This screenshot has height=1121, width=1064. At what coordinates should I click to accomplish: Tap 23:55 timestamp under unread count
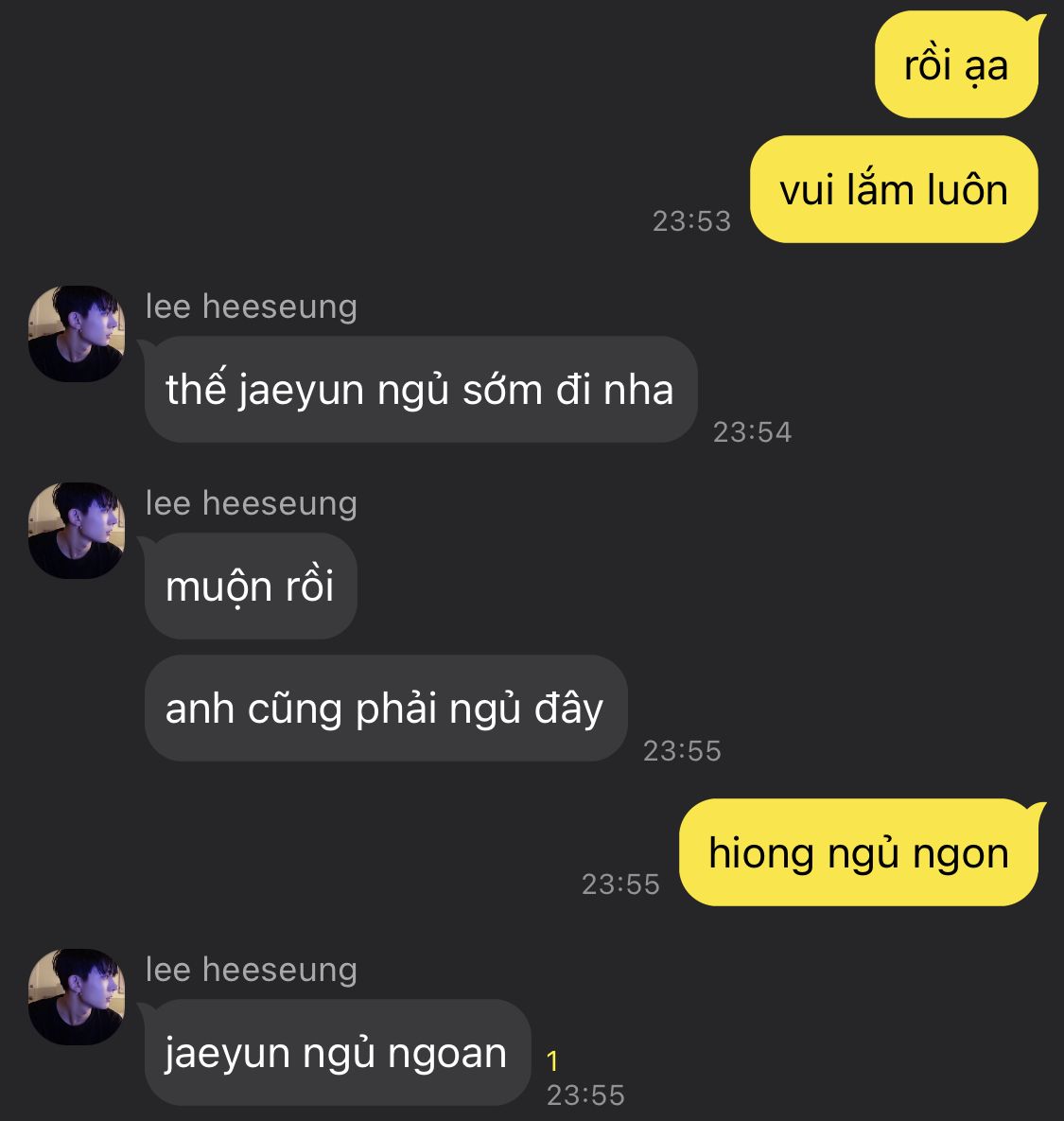pyautogui.click(x=586, y=1095)
